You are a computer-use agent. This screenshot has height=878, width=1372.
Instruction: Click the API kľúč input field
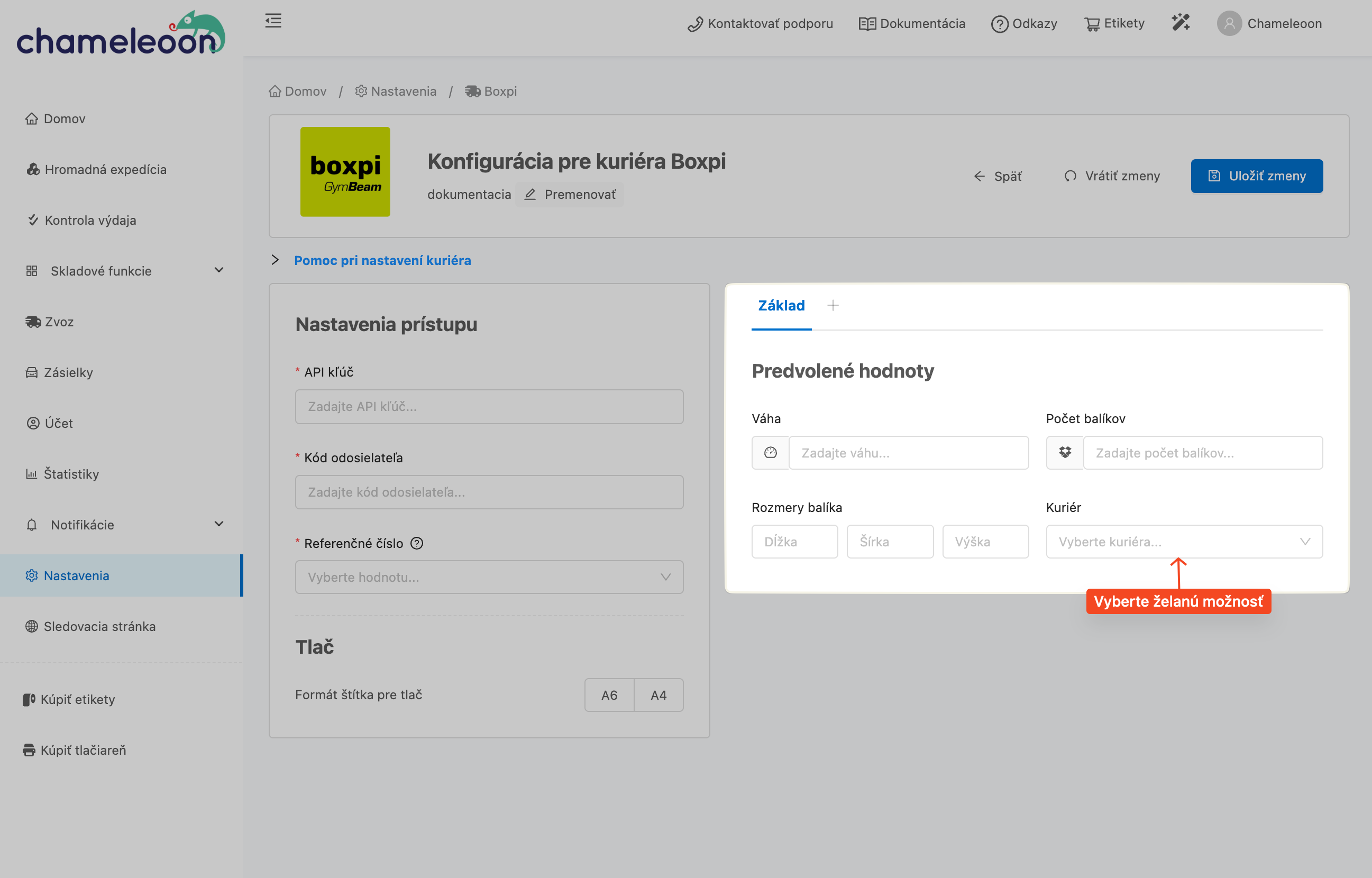point(489,407)
